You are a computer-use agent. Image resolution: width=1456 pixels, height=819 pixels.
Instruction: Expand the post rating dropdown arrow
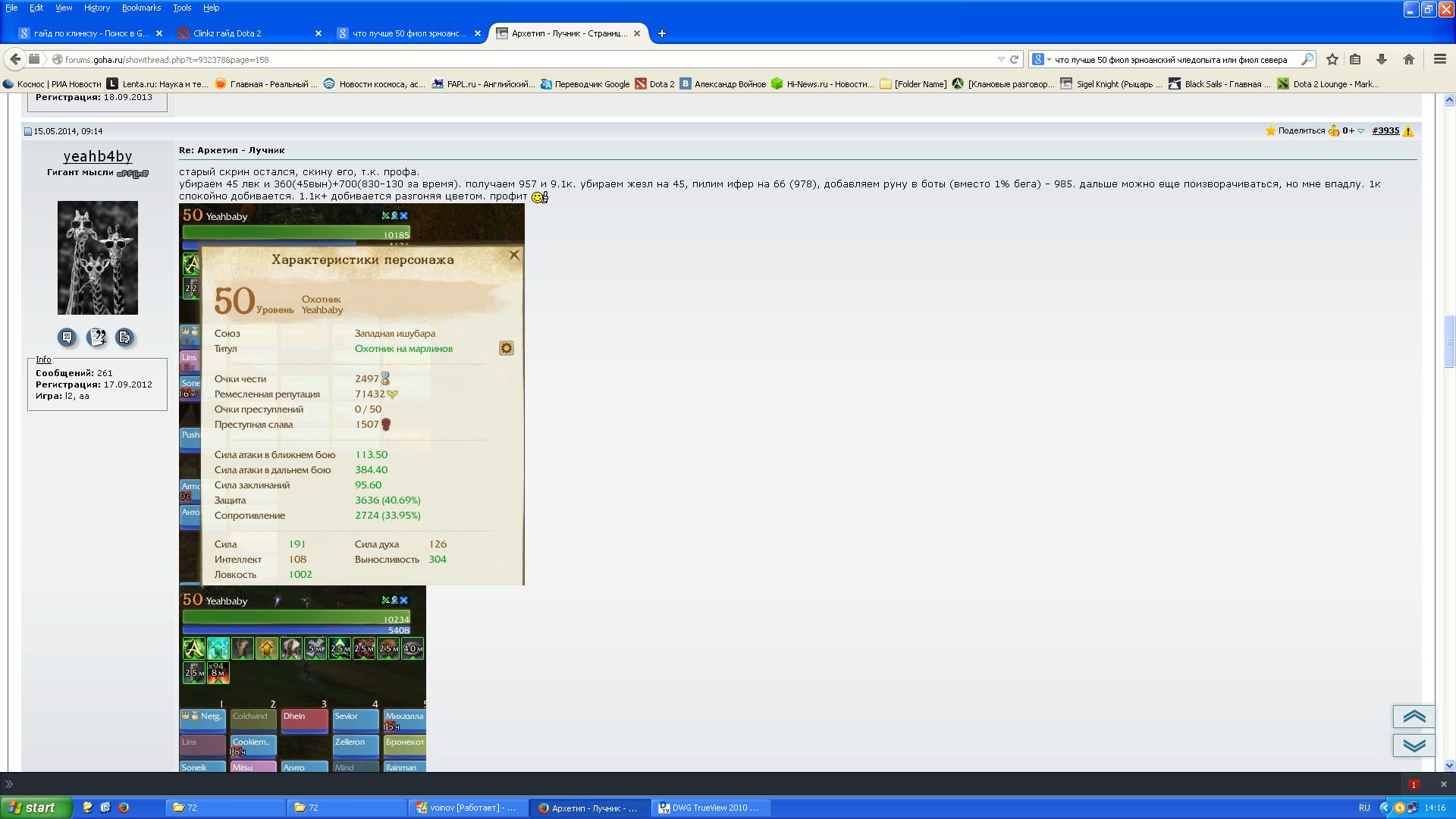(1361, 131)
